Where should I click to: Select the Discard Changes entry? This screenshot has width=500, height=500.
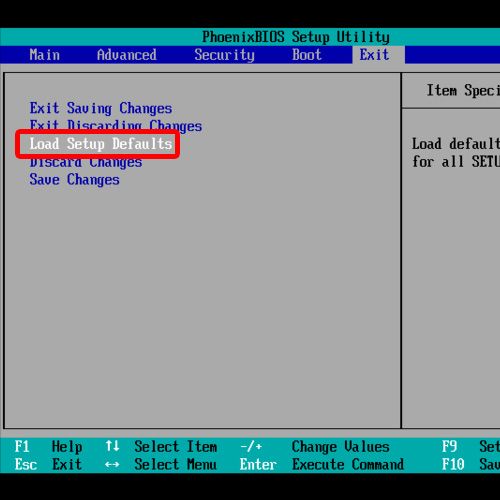tap(86, 162)
